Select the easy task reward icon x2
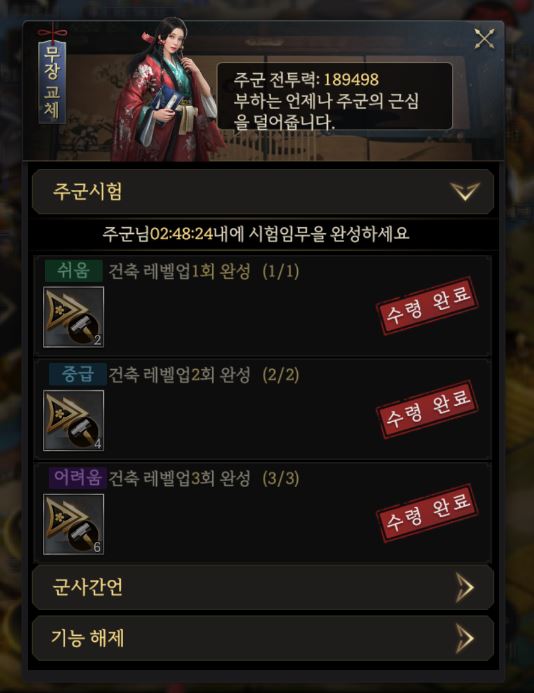This screenshot has width=534, height=693. click(73, 317)
